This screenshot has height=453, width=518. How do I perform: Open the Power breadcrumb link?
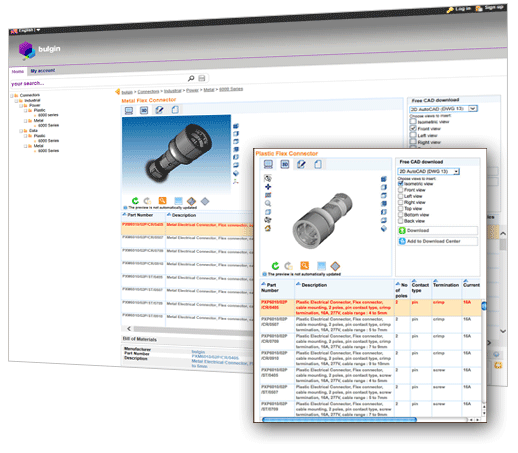pos(192,90)
